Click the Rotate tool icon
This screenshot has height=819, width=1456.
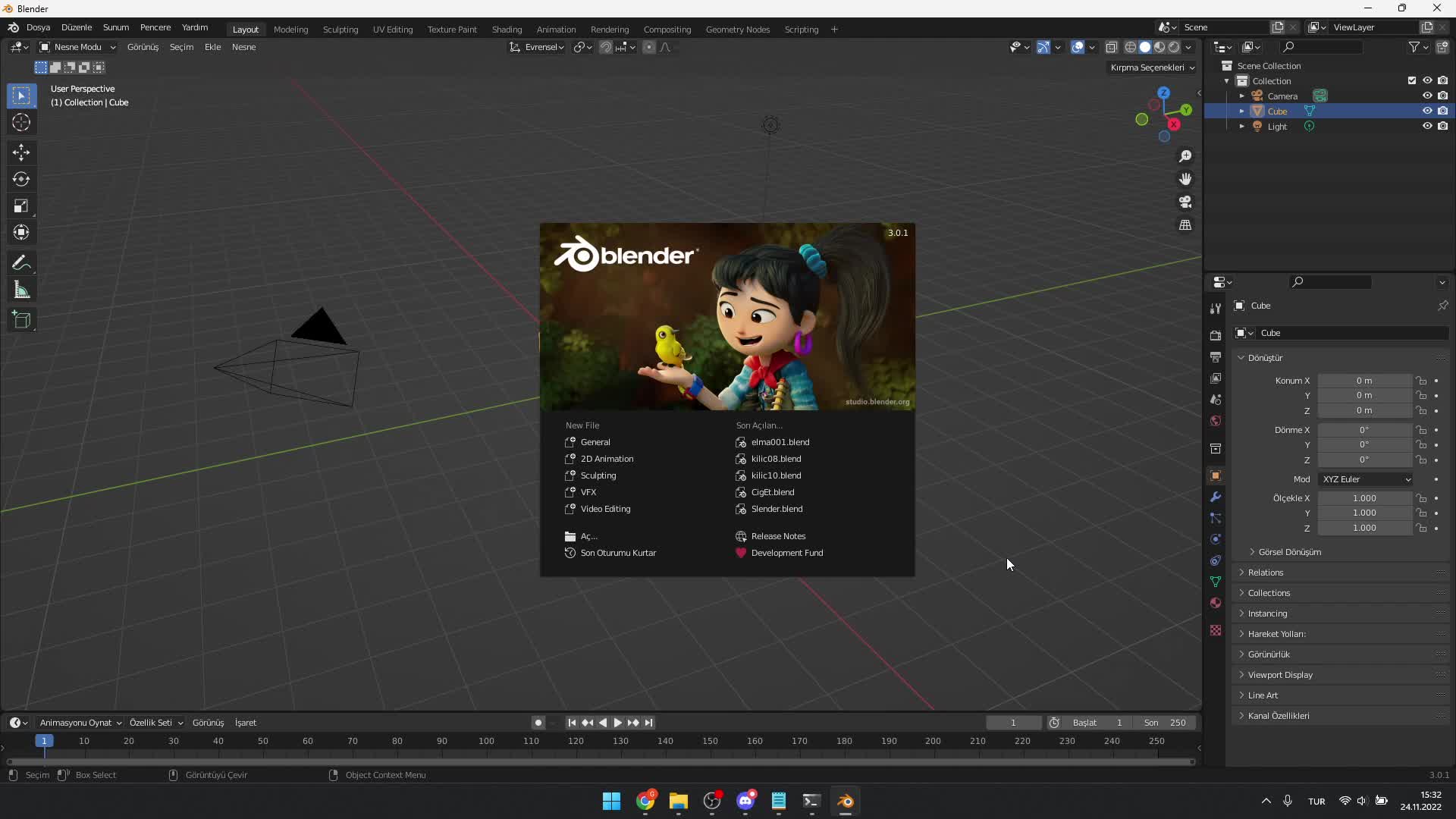pos(22,178)
